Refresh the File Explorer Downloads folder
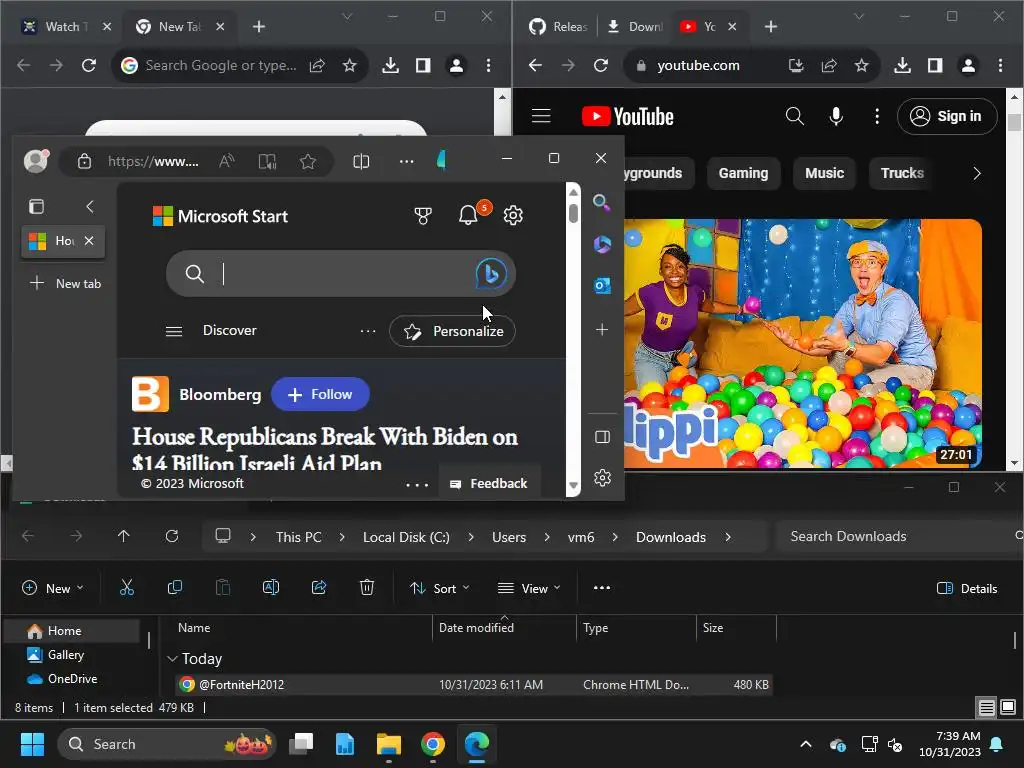 (x=172, y=536)
